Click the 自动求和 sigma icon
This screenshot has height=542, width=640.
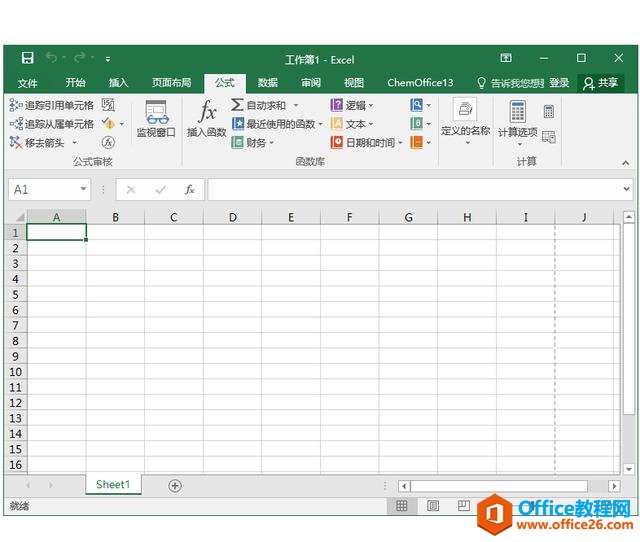(237, 105)
